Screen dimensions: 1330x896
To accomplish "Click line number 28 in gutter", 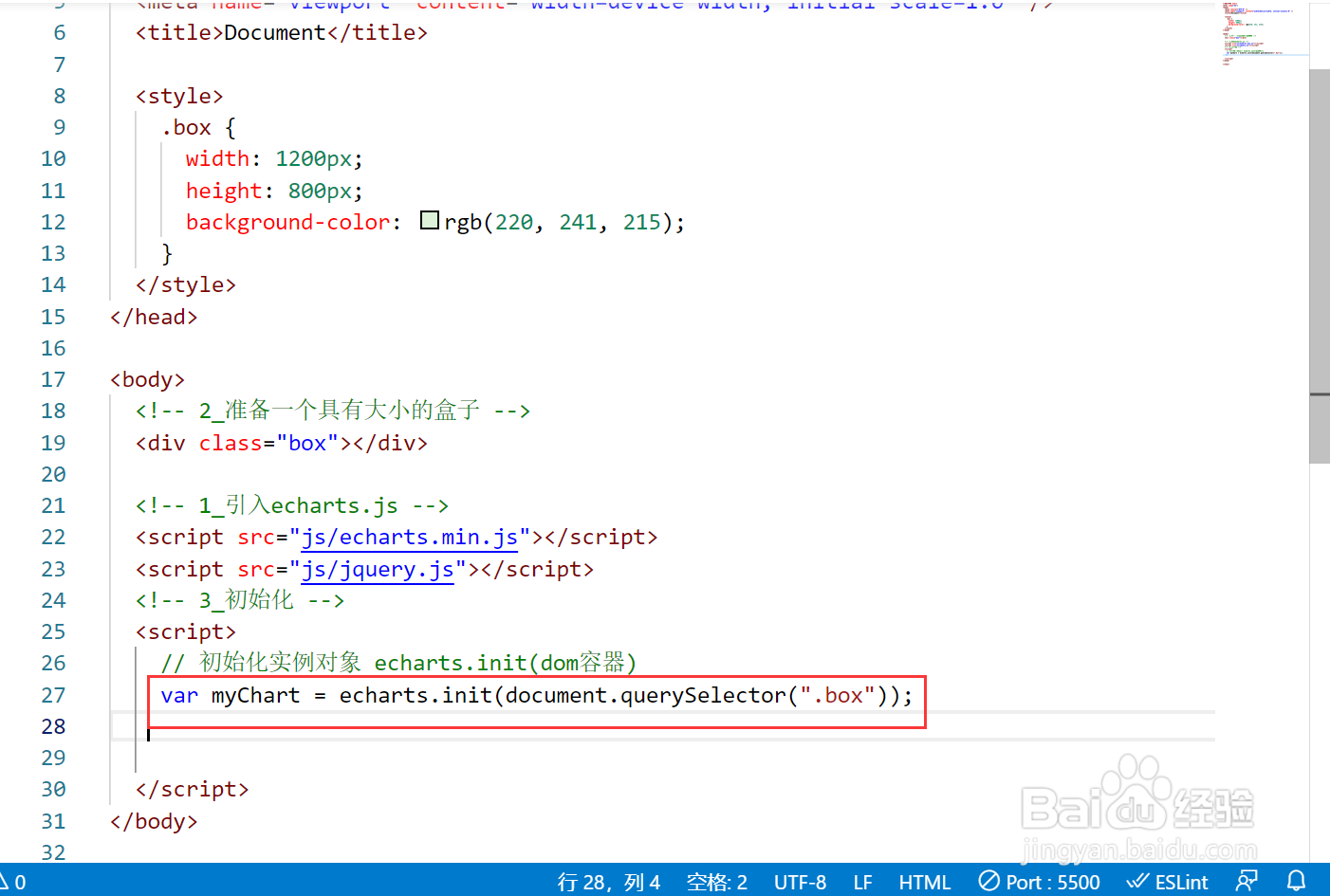I will tap(53, 726).
